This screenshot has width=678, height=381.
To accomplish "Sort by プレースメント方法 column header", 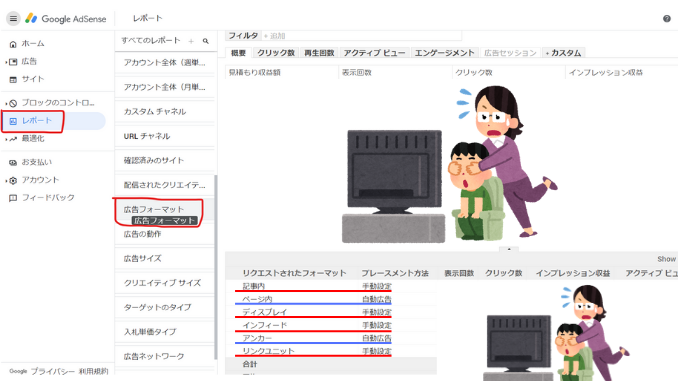I will point(395,273).
